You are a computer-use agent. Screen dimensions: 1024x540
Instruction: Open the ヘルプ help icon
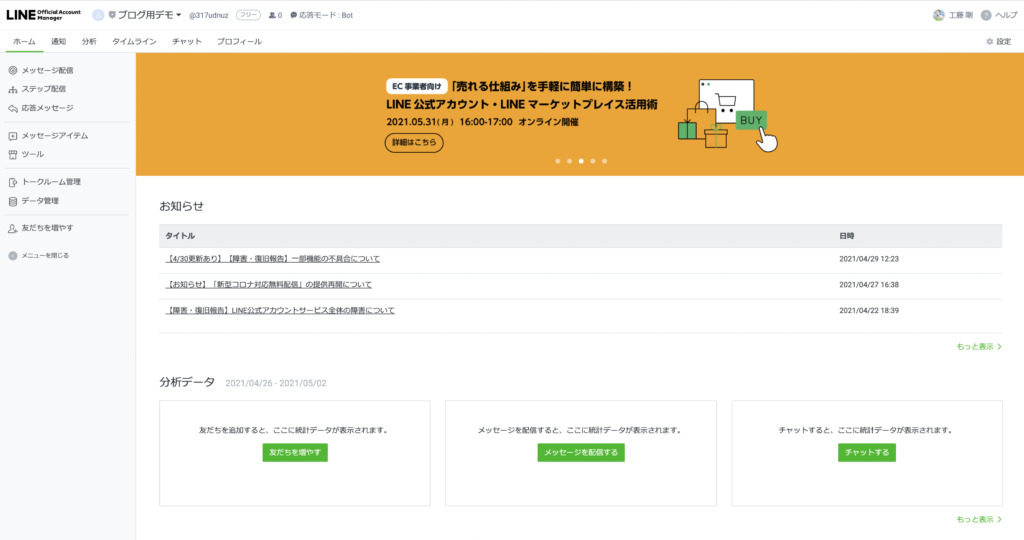point(986,15)
